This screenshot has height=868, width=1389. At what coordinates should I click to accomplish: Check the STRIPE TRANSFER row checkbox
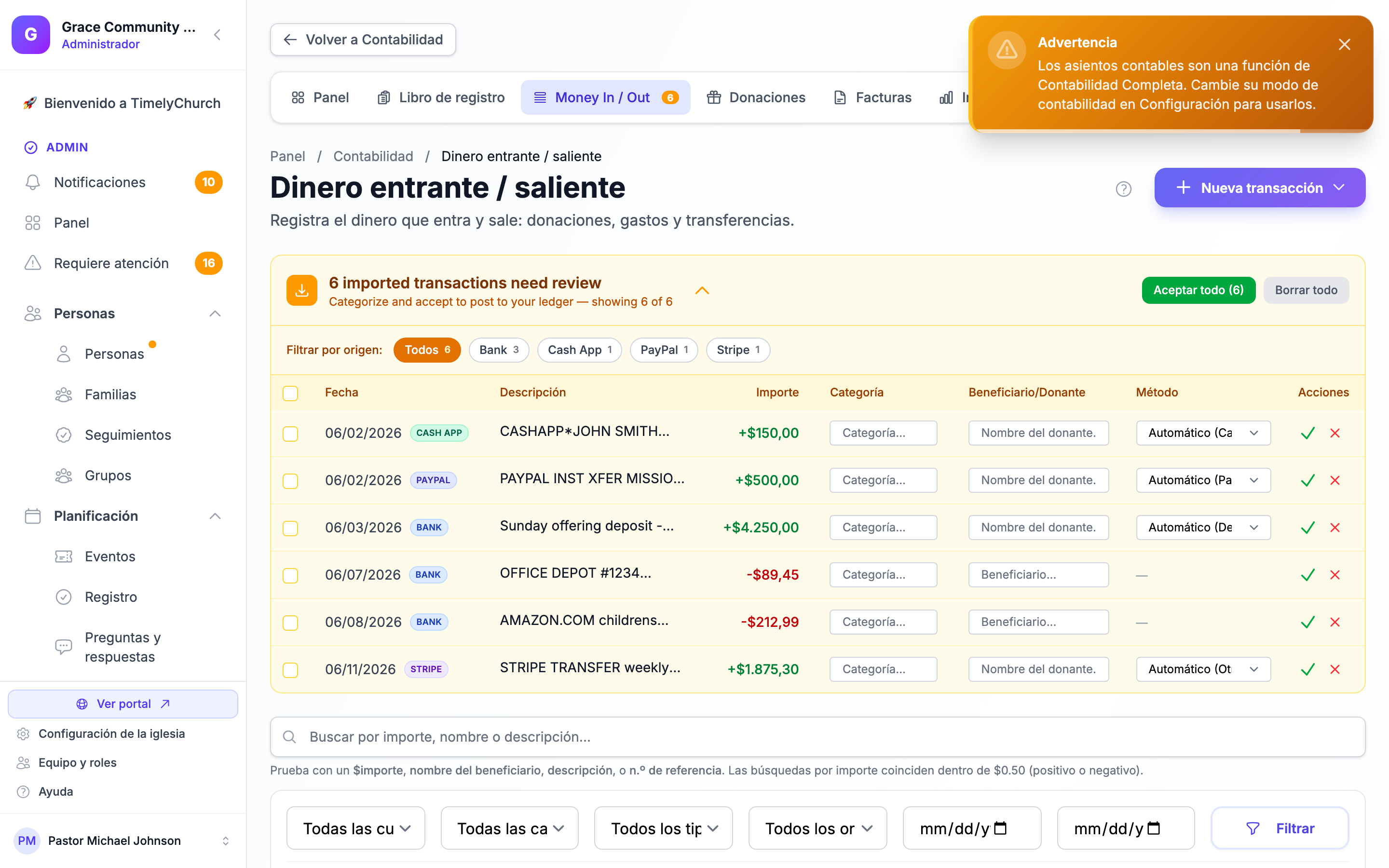[x=290, y=670]
